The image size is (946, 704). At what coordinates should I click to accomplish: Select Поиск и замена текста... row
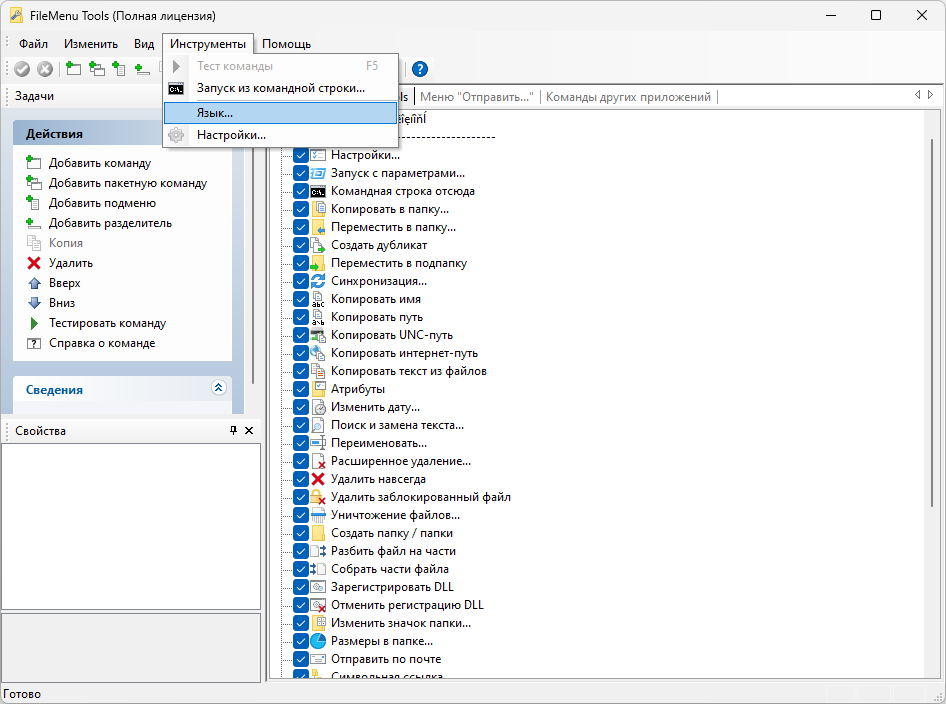point(398,425)
